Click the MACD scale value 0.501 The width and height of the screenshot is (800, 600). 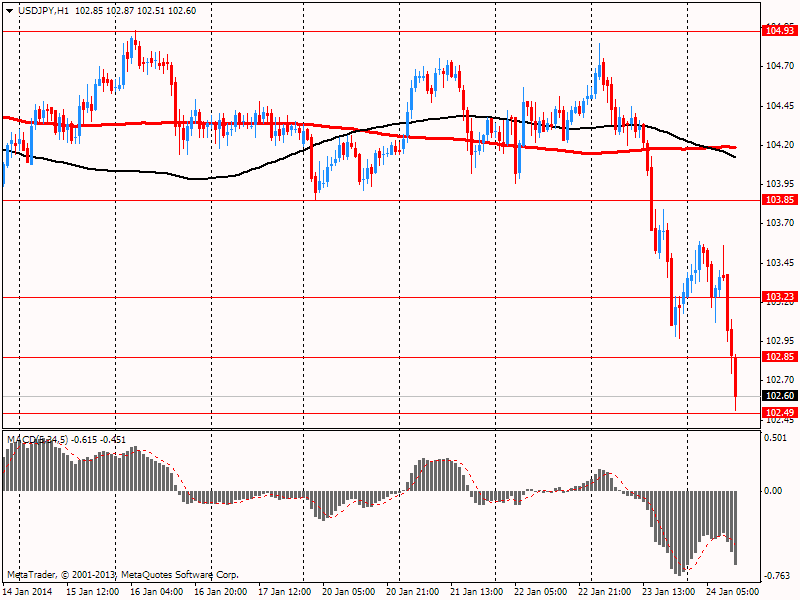click(x=776, y=438)
